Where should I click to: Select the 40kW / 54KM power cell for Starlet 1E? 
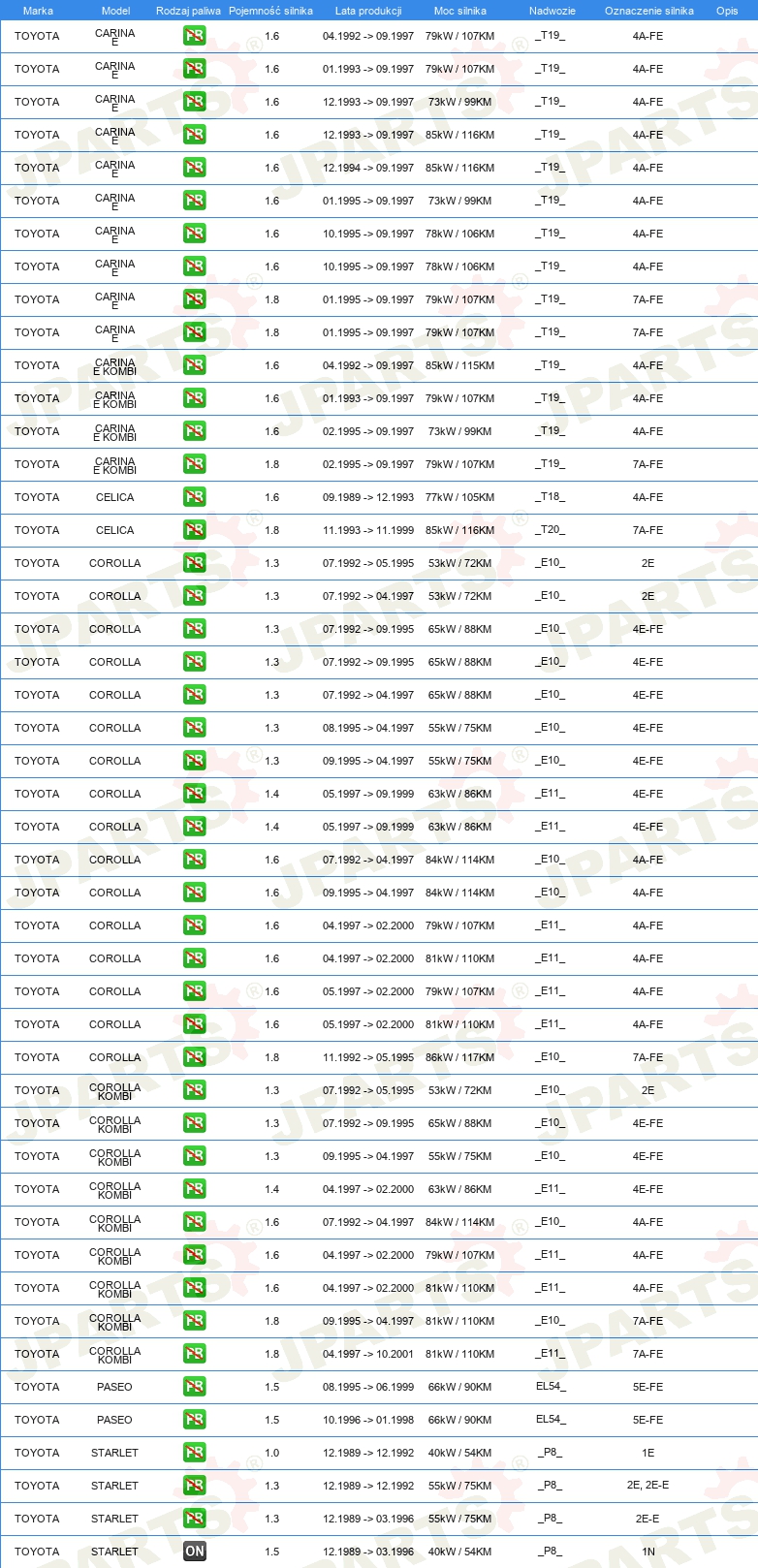(x=459, y=1453)
